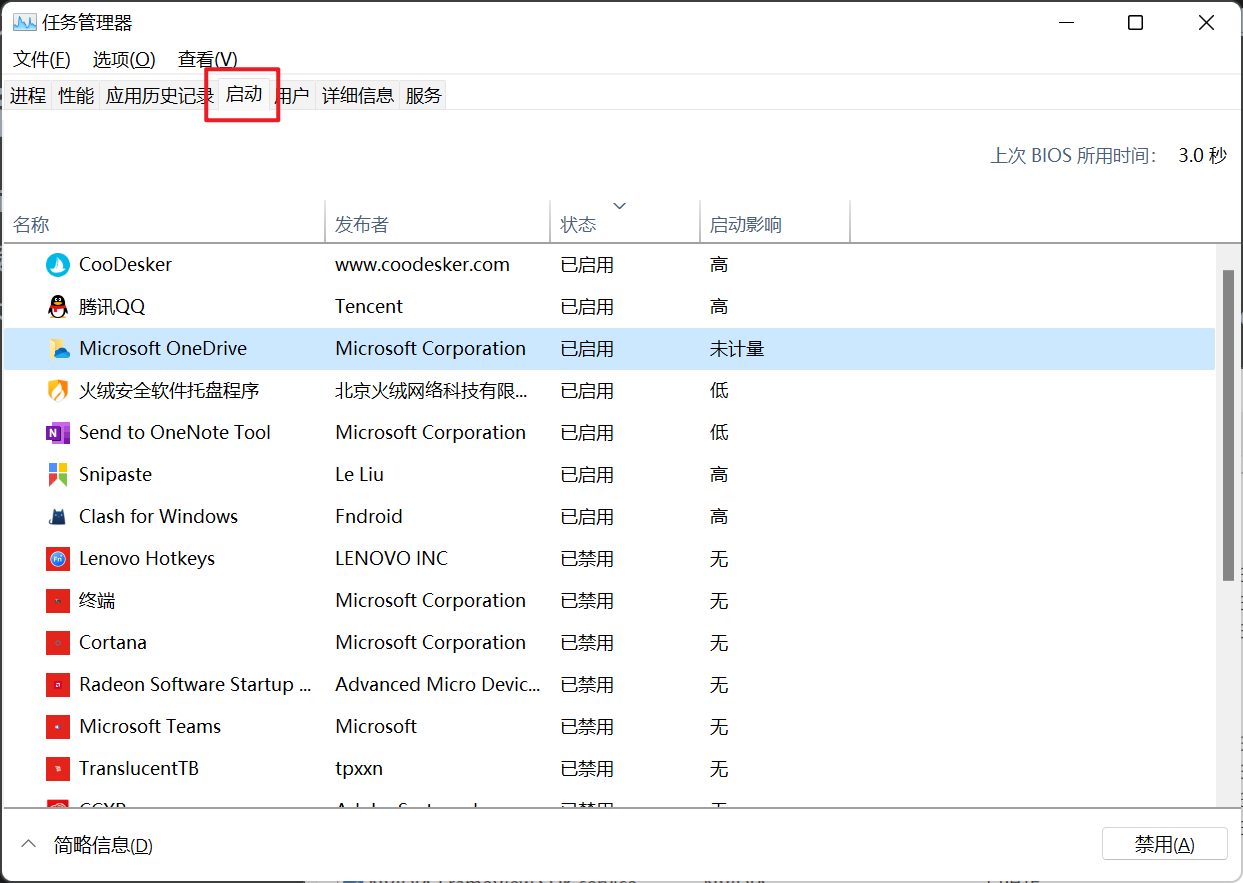
Task: Click the Microsoft Teams startup icon
Action: pyautogui.click(x=58, y=727)
